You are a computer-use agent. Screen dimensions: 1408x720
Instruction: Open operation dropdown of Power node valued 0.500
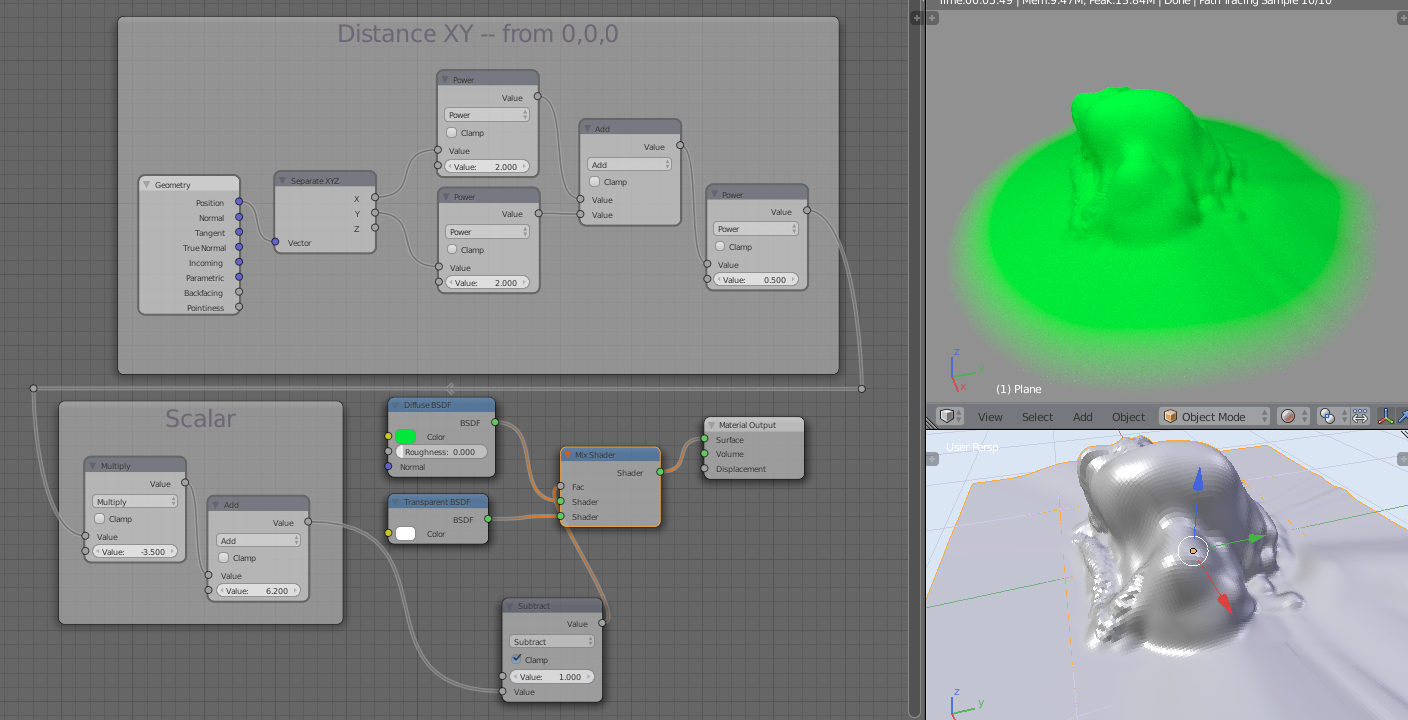[x=755, y=229]
